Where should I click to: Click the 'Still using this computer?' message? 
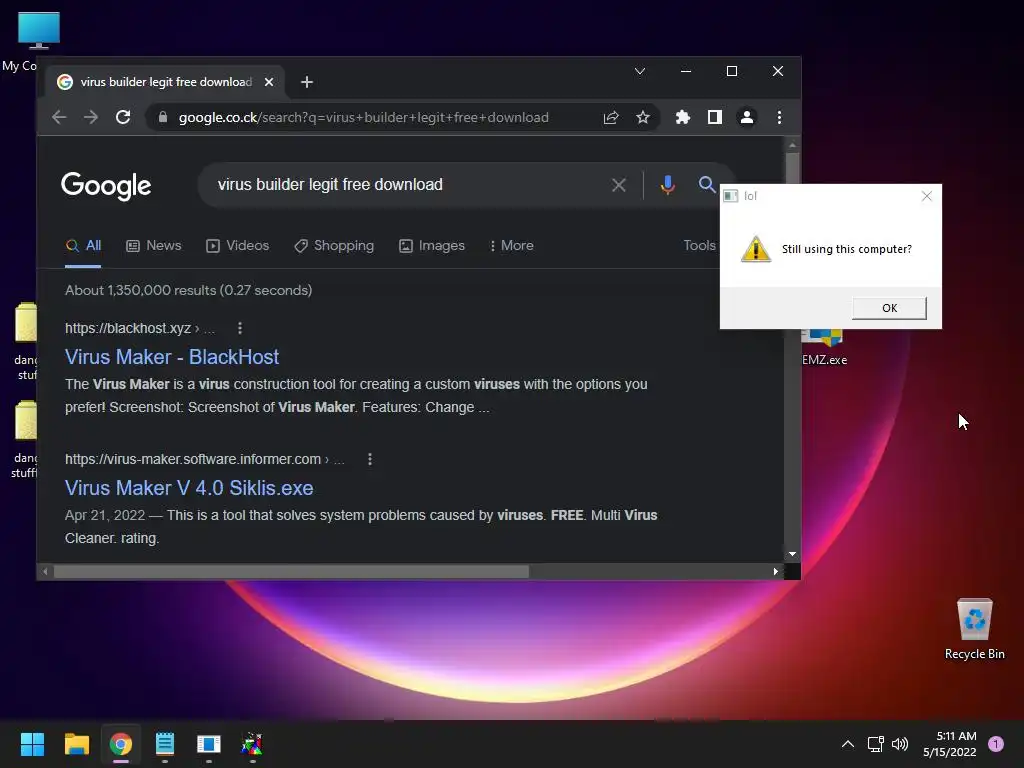(x=846, y=249)
